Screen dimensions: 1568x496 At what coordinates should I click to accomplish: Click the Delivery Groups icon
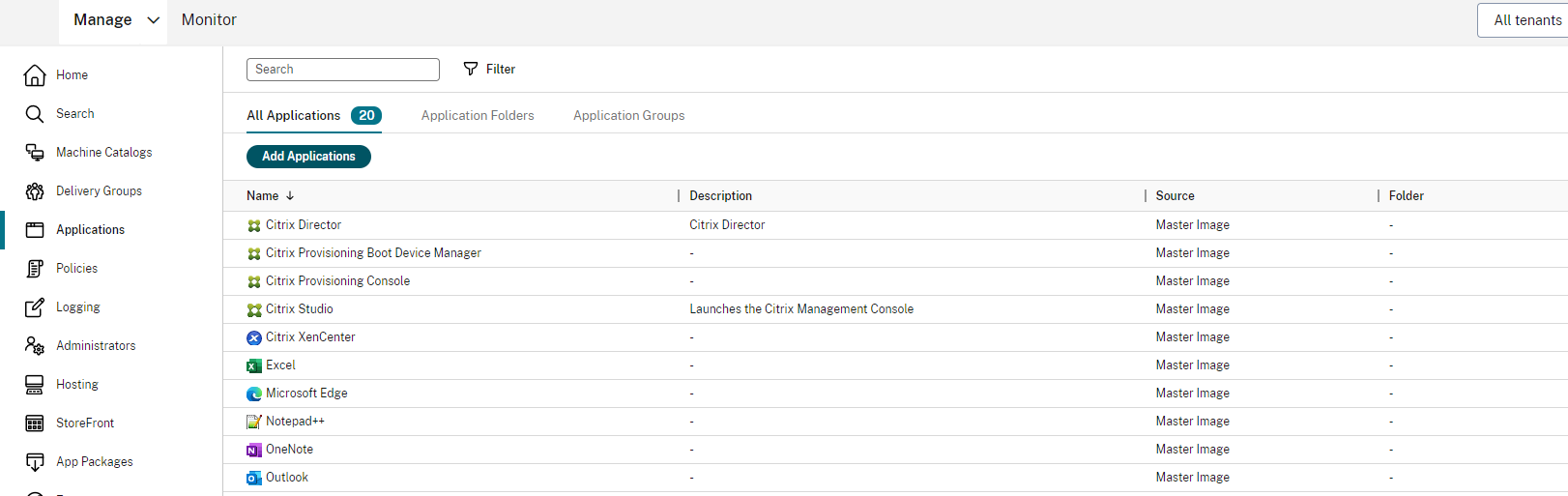pos(35,191)
